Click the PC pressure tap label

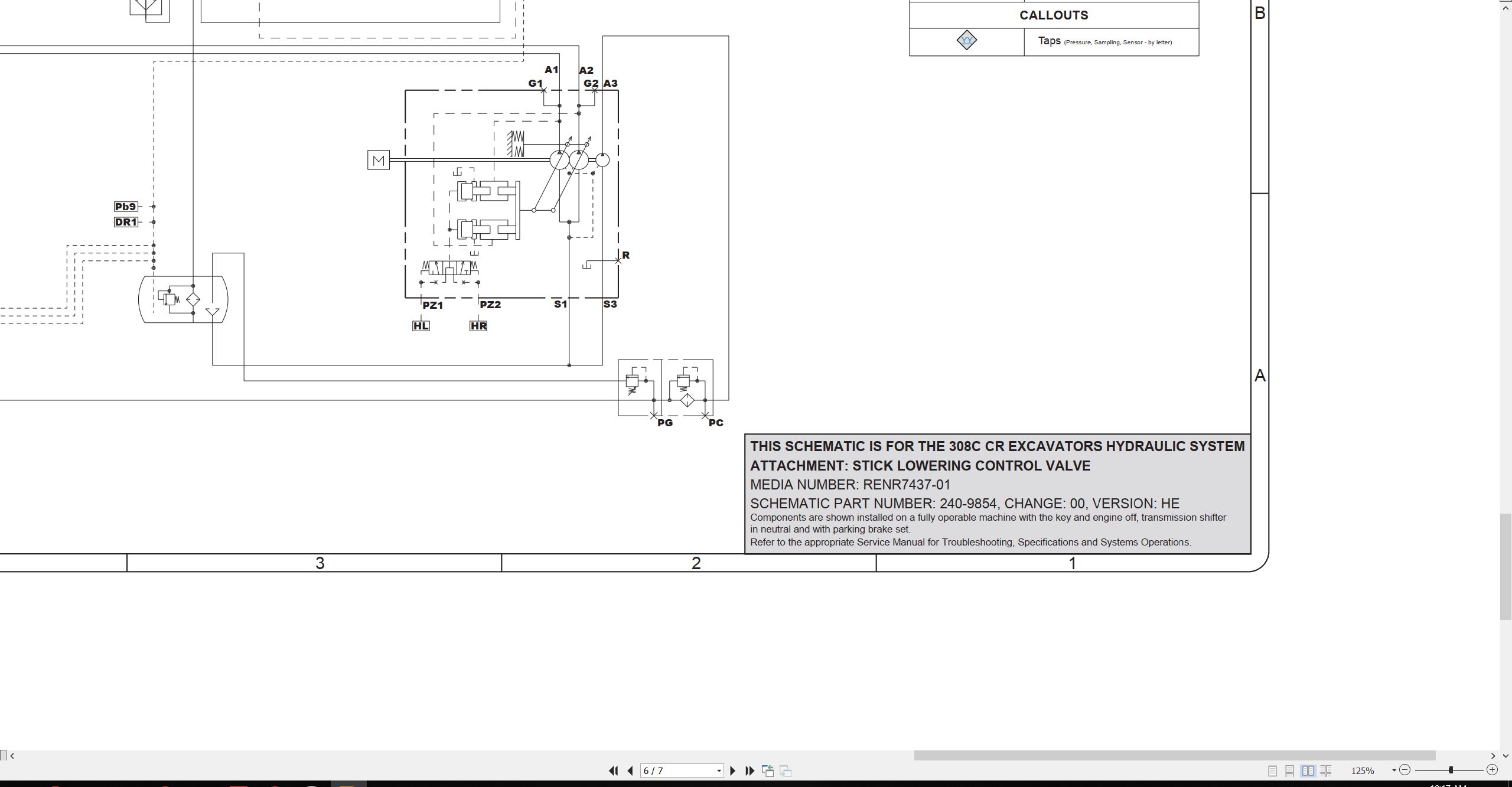click(x=716, y=423)
